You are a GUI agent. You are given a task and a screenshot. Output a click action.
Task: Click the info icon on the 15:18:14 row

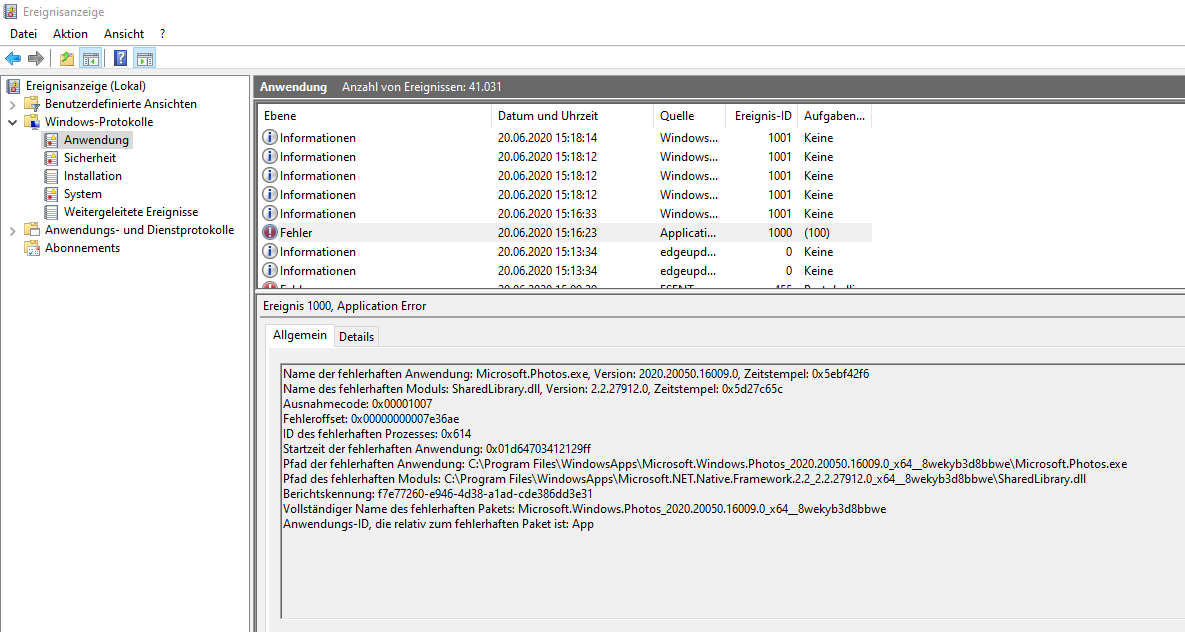(x=270, y=138)
